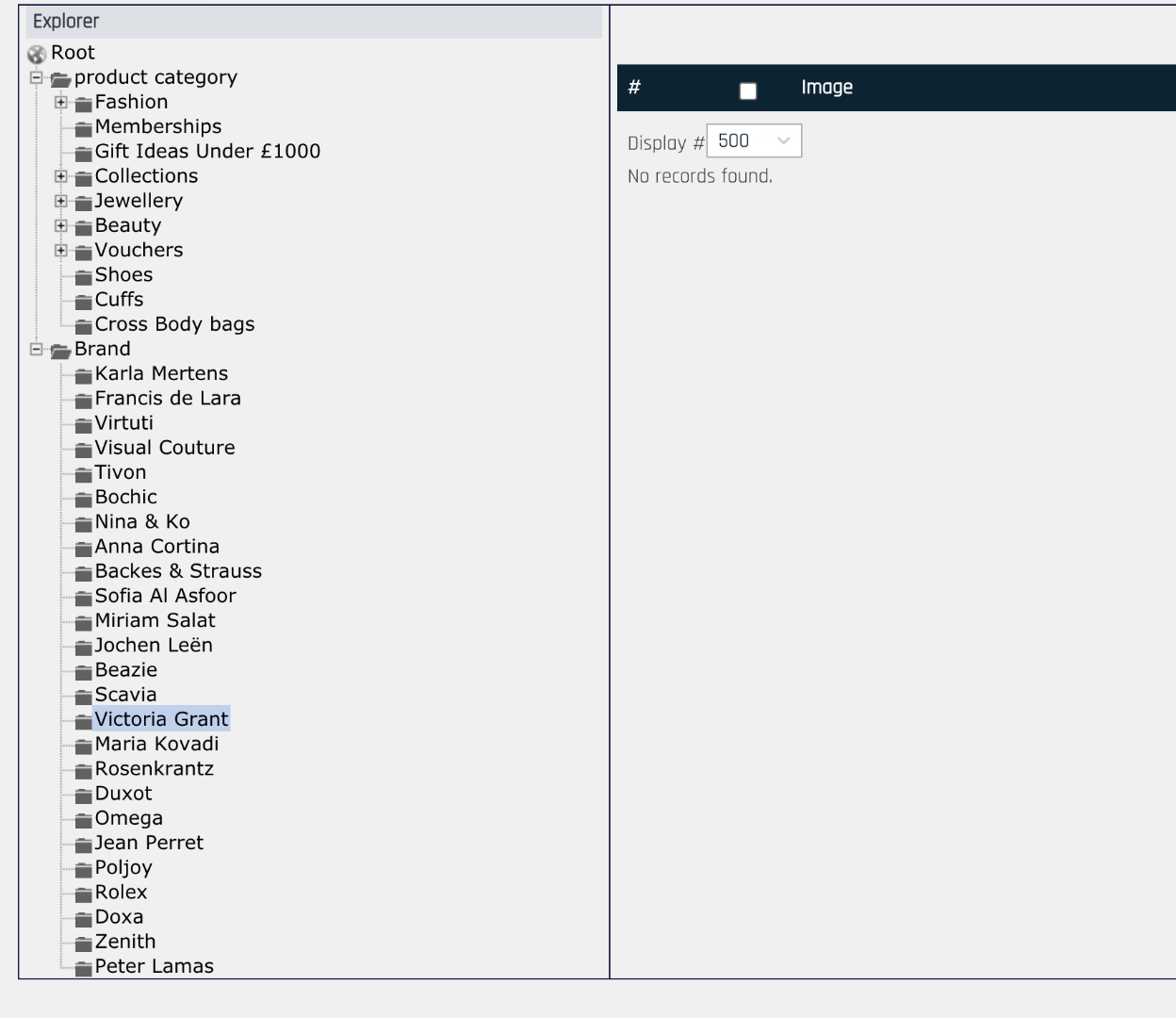The width and height of the screenshot is (1176, 1018).
Task: Tick the select-all checkbox in table header
Action: tap(748, 90)
